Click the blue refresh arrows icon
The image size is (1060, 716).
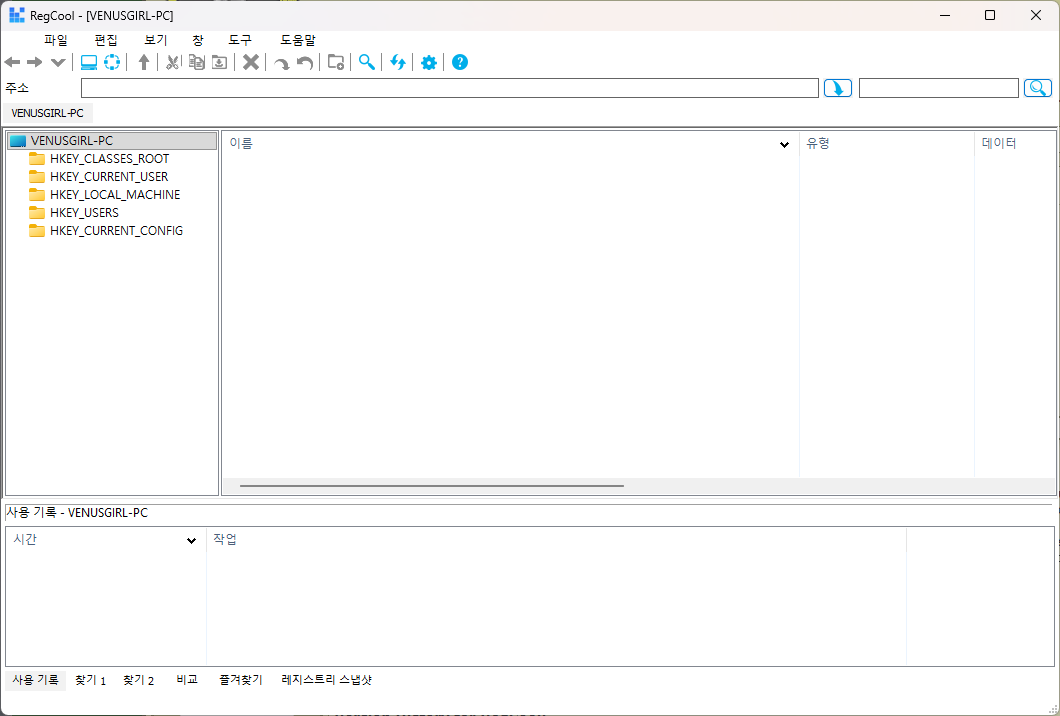click(398, 63)
